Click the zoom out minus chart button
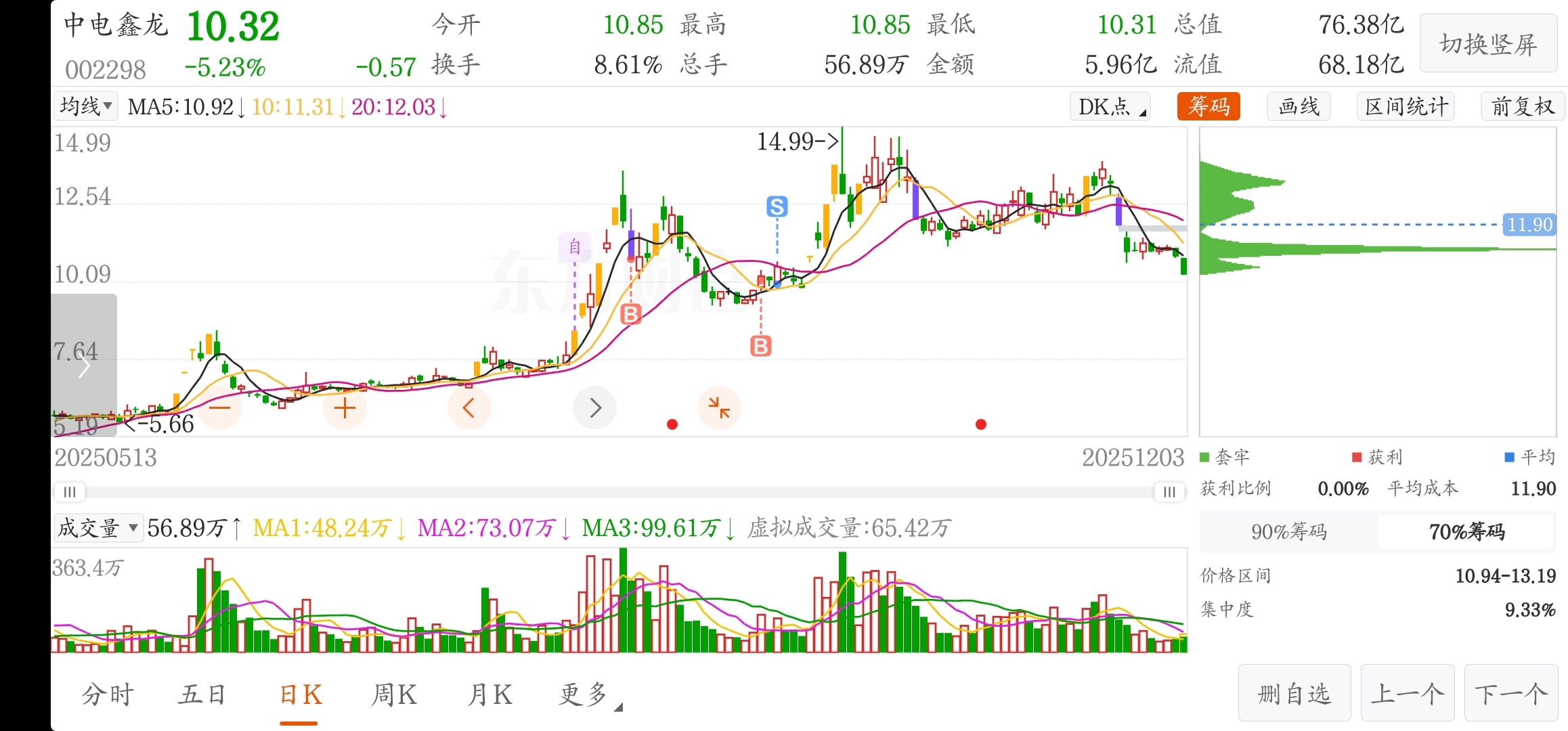 [x=220, y=407]
